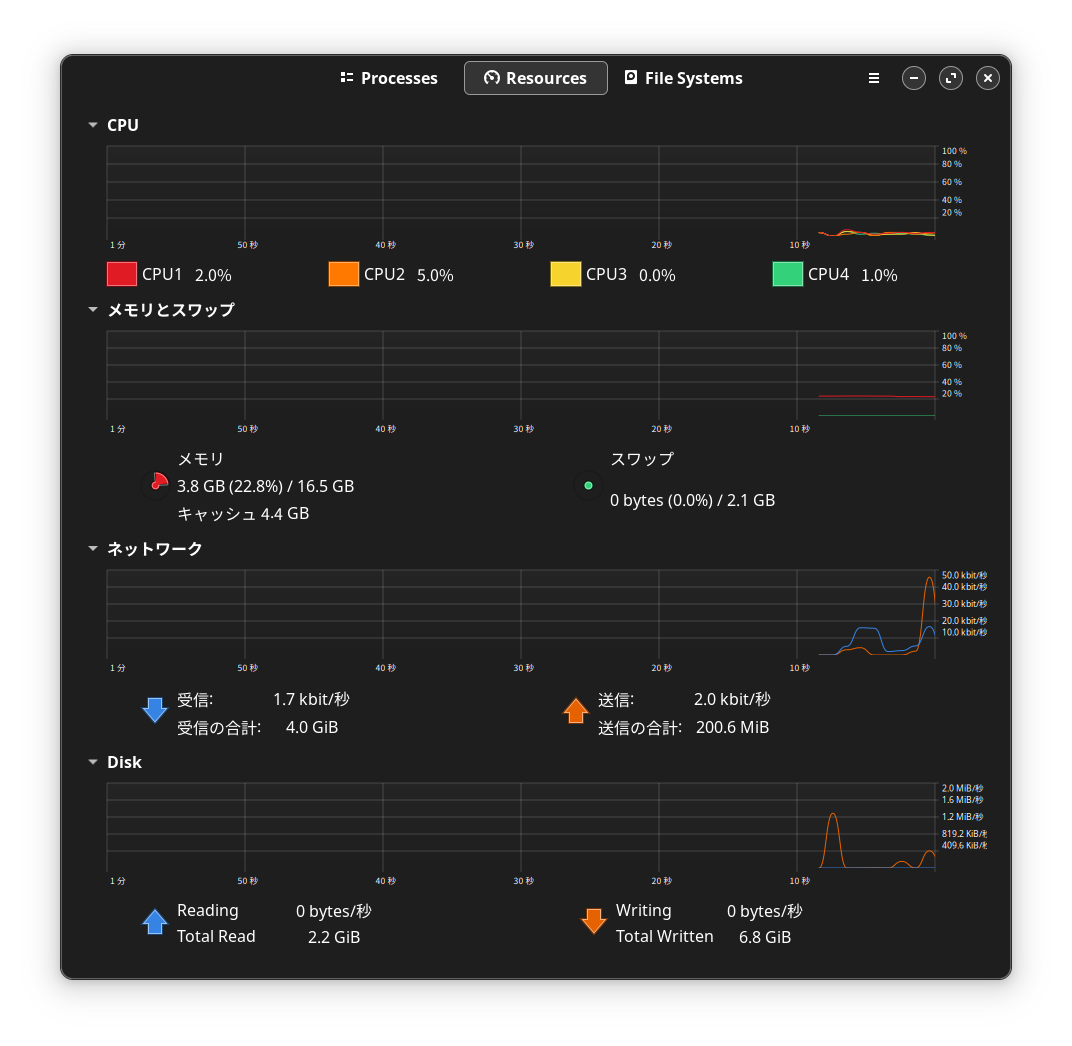Collapse the ネットワーク section
This screenshot has width=1072, height=1046.
pos(93,549)
